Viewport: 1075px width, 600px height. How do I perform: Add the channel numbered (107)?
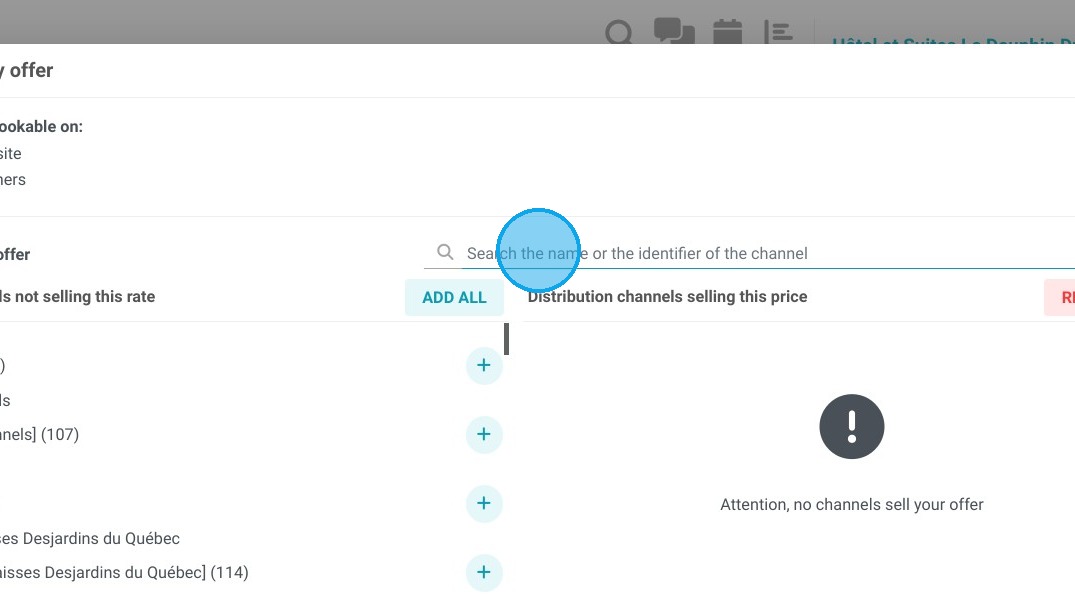pyautogui.click(x=484, y=434)
